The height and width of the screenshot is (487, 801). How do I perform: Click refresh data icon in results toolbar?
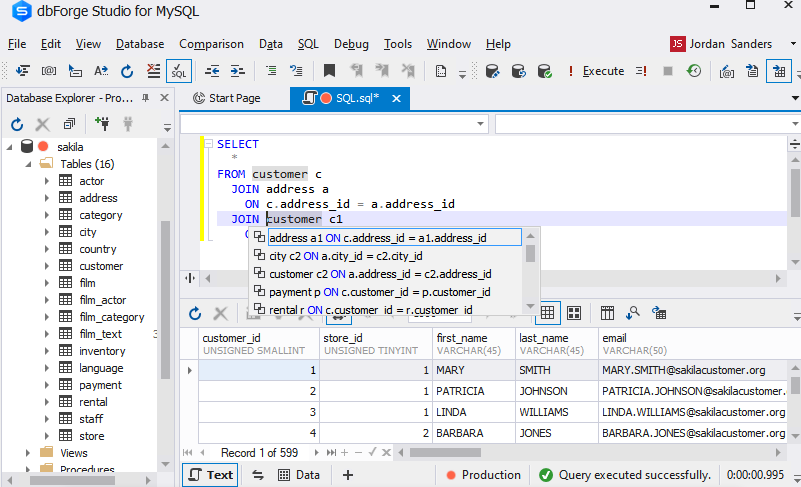coord(195,313)
